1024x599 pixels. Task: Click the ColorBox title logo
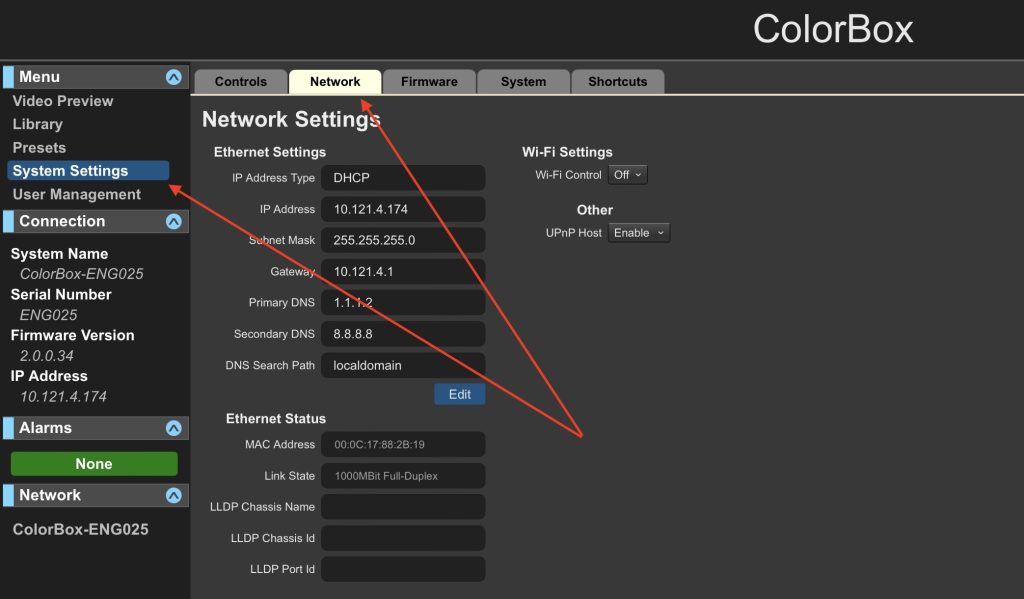pyautogui.click(x=833, y=29)
